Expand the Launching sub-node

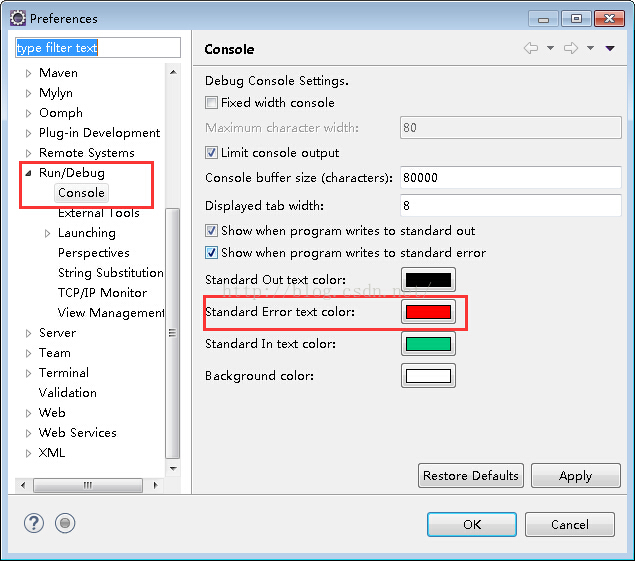click(x=47, y=233)
